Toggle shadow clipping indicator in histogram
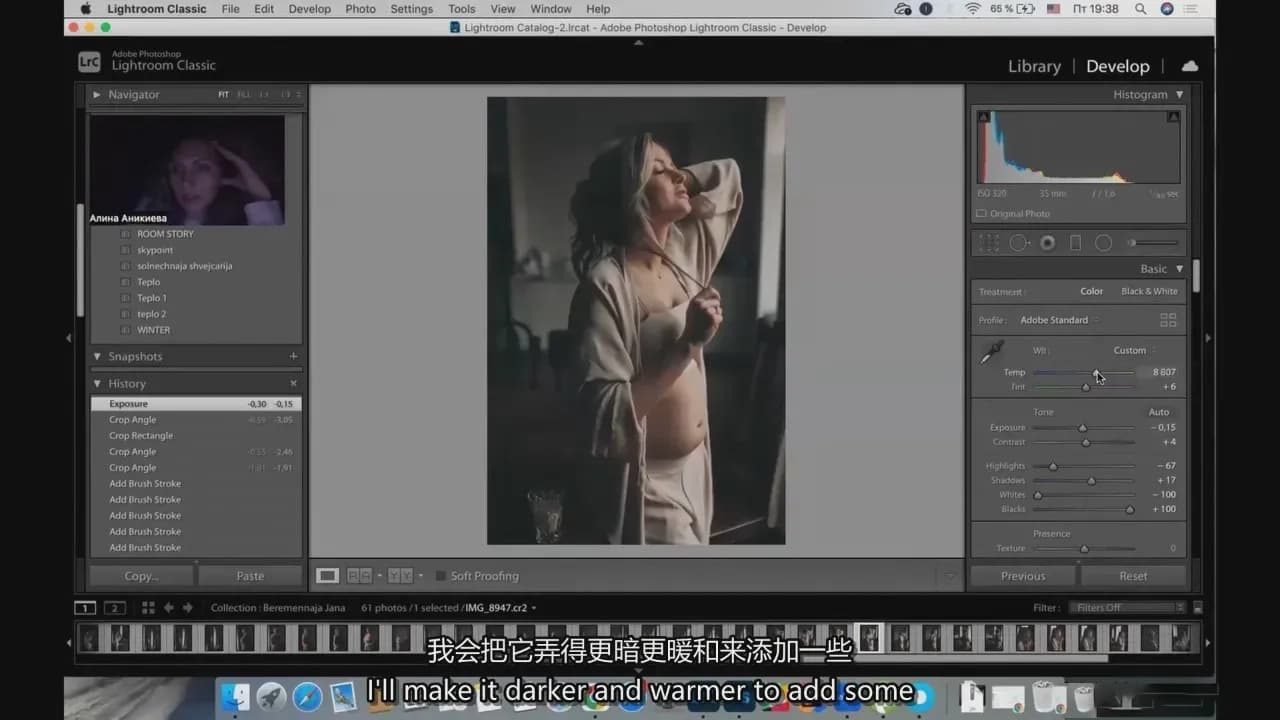This screenshot has width=1280, height=720. click(983, 117)
